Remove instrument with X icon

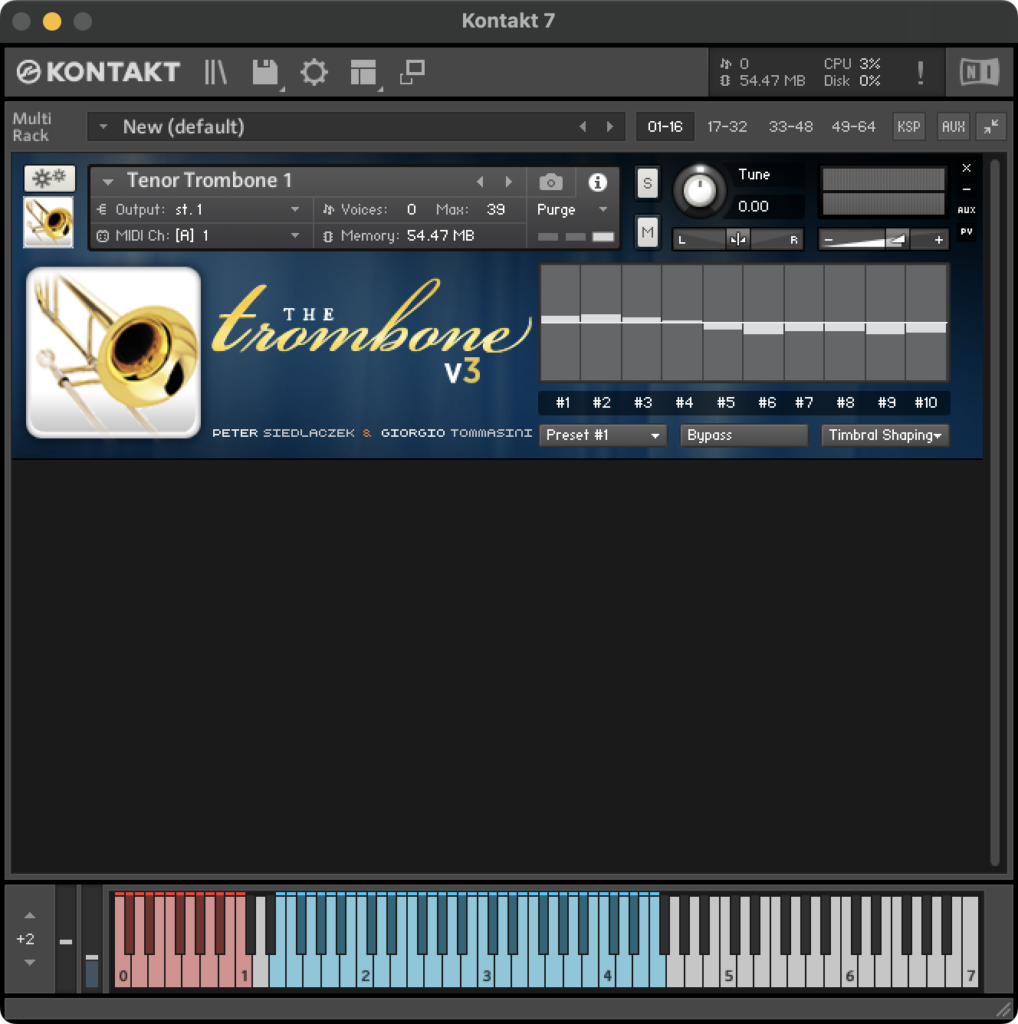966,168
